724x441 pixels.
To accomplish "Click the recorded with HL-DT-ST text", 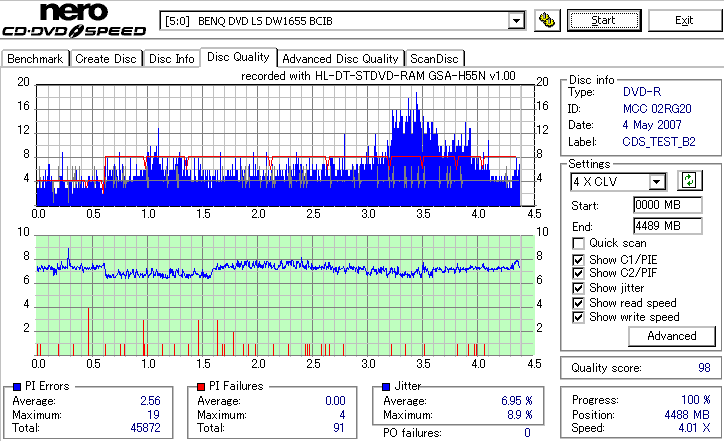I will [x=378, y=76].
